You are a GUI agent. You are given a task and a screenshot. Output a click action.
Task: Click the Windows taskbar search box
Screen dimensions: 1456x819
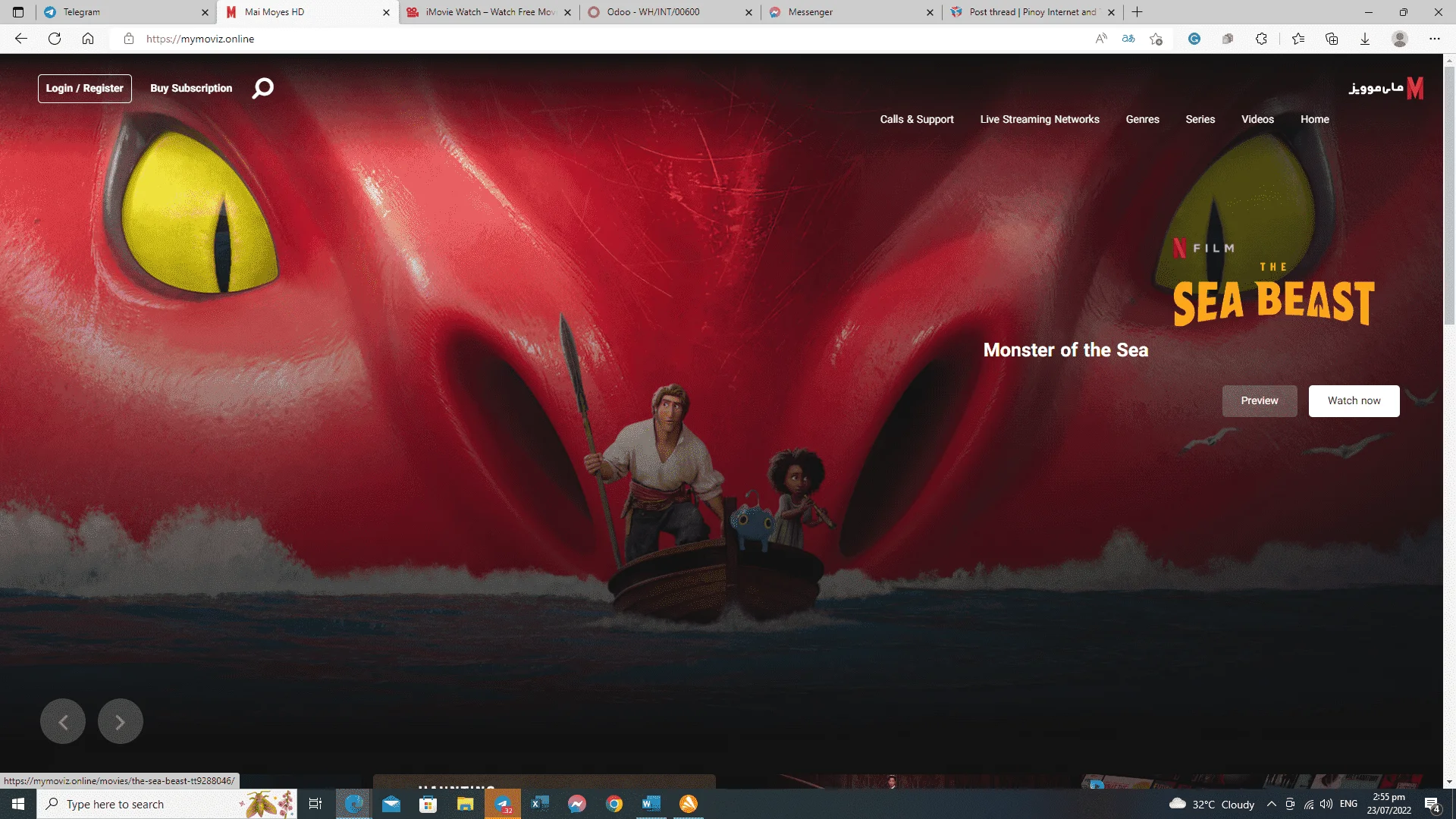coord(167,804)
